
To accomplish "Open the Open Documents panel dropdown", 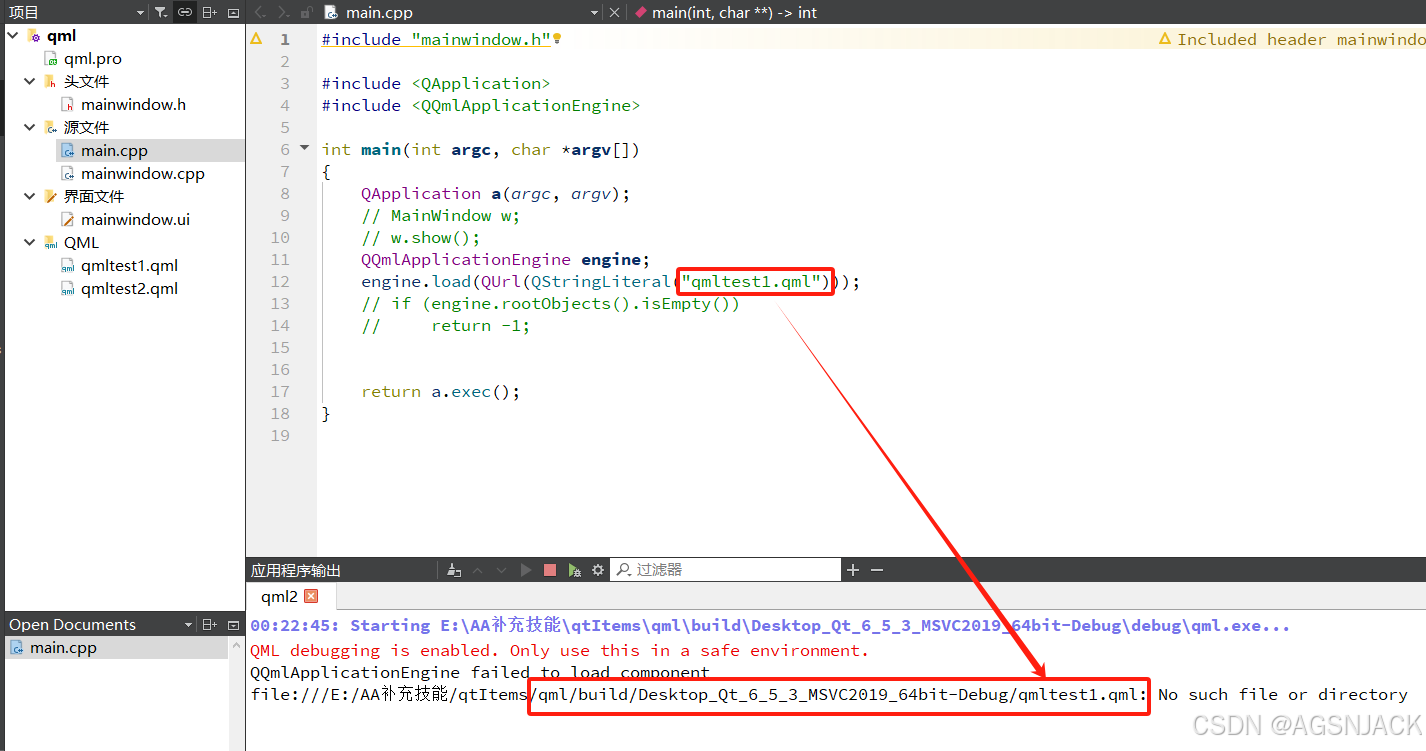I will click(190, 624).
